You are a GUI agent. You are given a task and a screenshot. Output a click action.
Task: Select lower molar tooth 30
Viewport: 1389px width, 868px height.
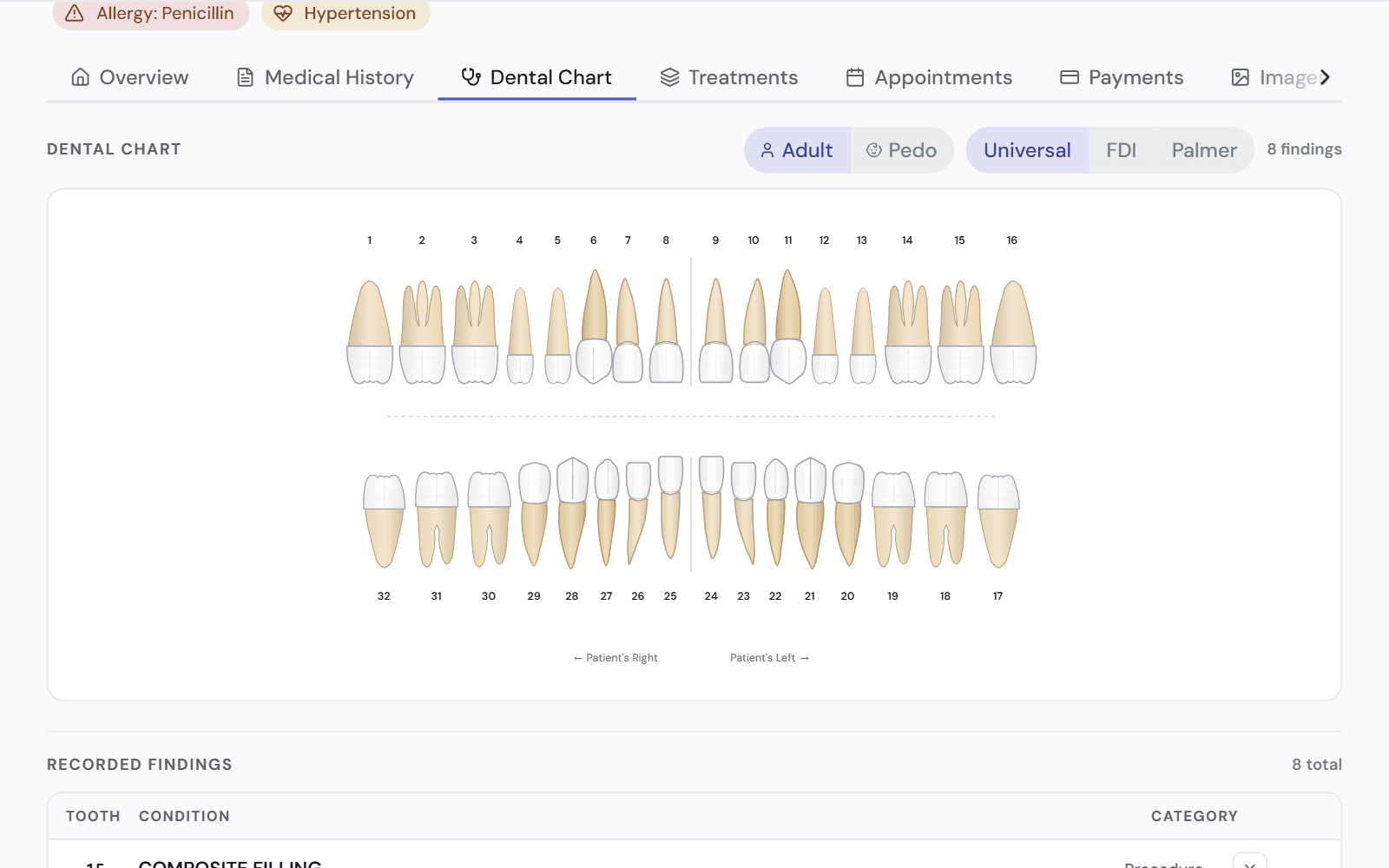pyautogui.click(x=490, y=519)
